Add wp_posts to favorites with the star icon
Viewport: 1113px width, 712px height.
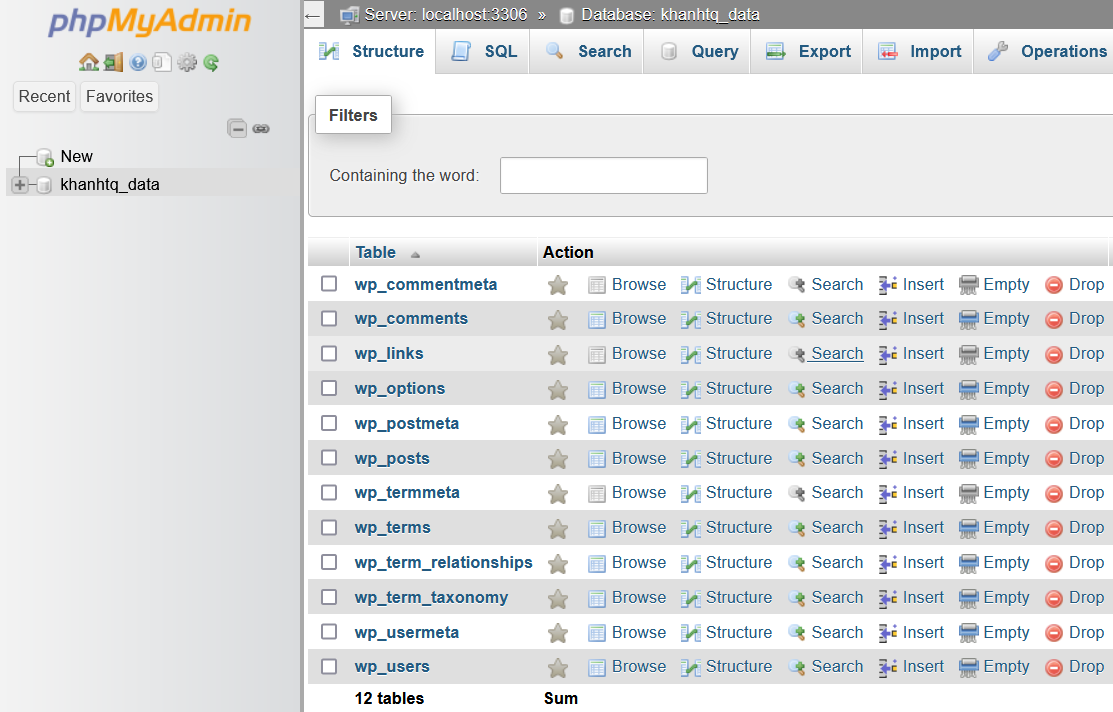click(x=558, y=459)
